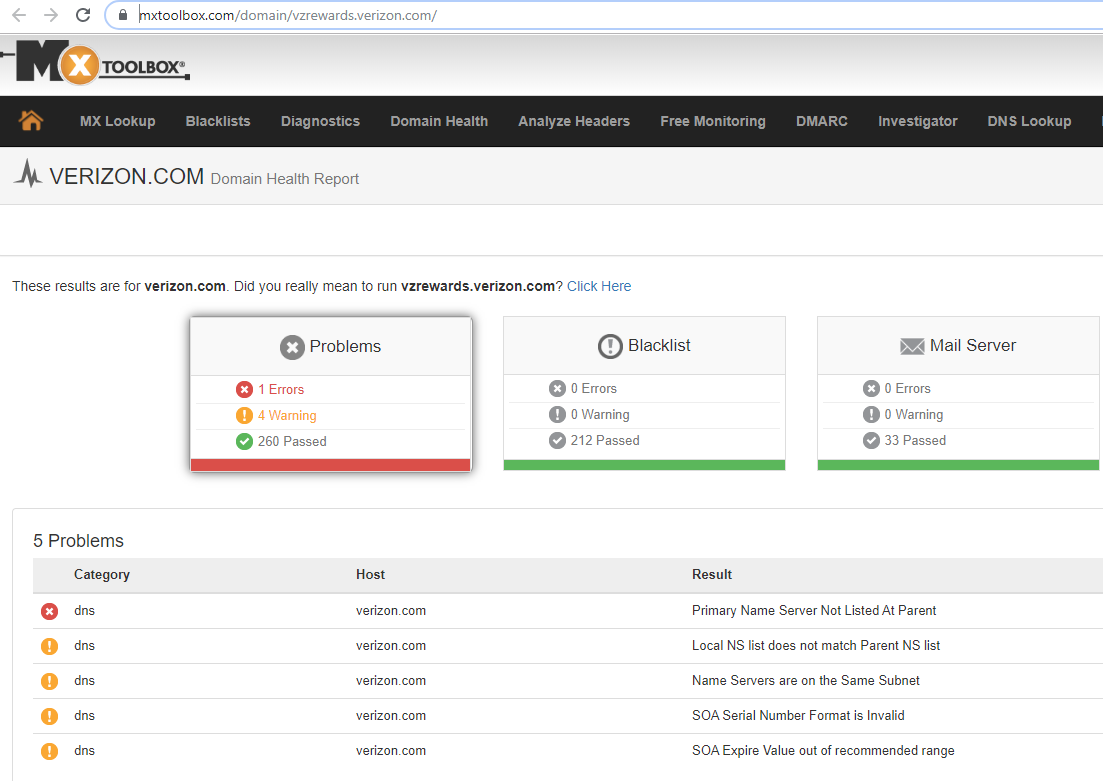The width and height of the screenshot is (1103, 781).
Task: Select the Blacklist card heading
Action: 659,345
